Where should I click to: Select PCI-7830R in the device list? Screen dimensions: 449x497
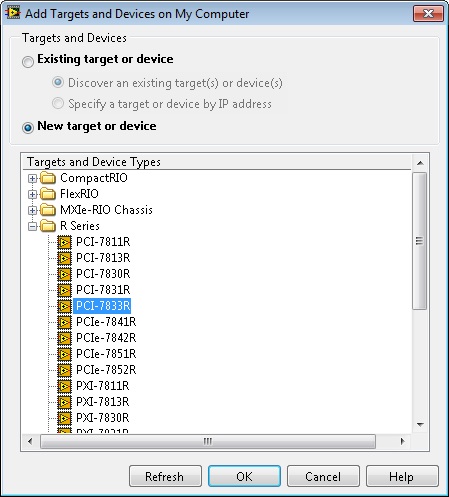tap(103, 274)
